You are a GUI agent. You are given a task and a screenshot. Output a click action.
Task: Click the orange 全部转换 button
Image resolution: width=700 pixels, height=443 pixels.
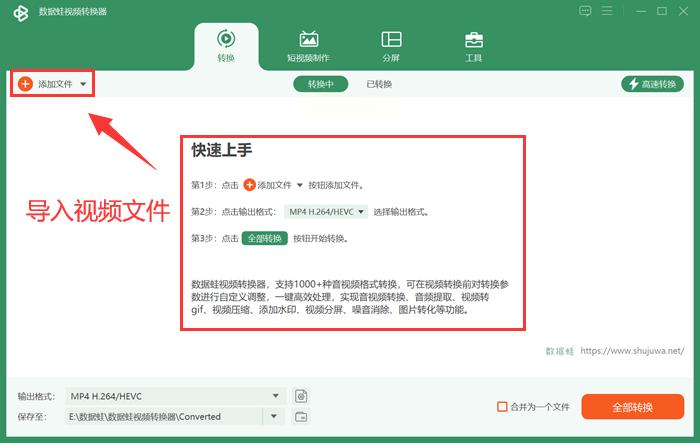[633, 407]
